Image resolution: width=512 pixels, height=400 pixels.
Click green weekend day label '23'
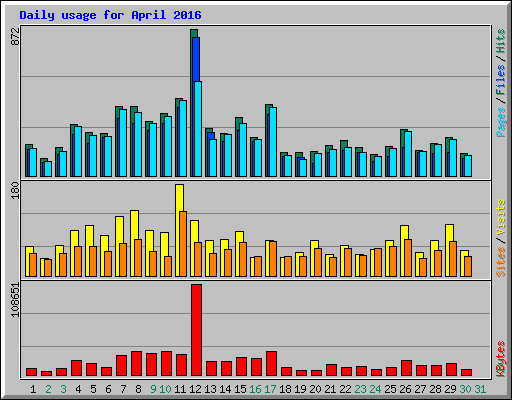click(x=360, y=389)
